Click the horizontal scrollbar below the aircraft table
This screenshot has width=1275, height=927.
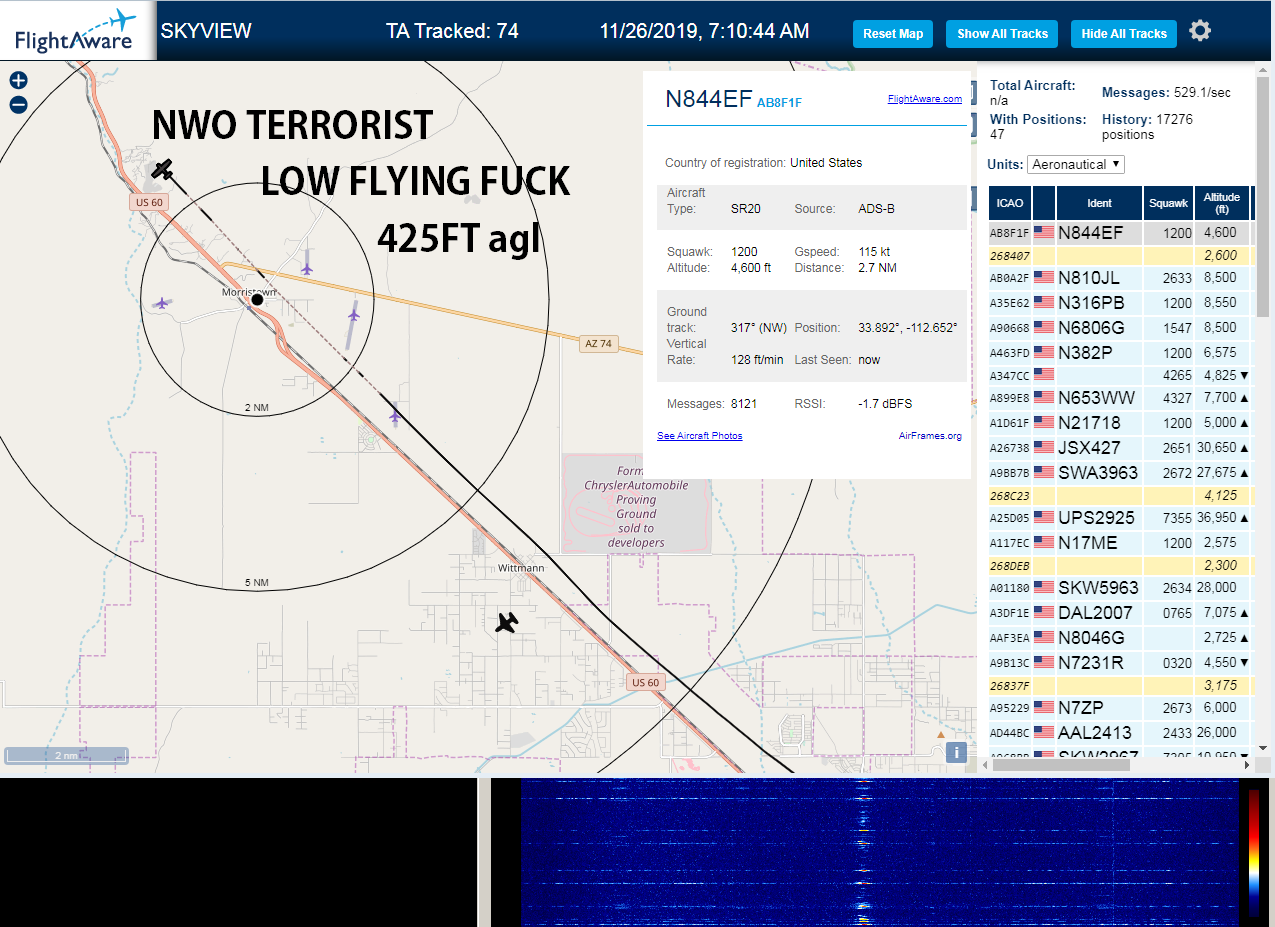coord(1060,764)
